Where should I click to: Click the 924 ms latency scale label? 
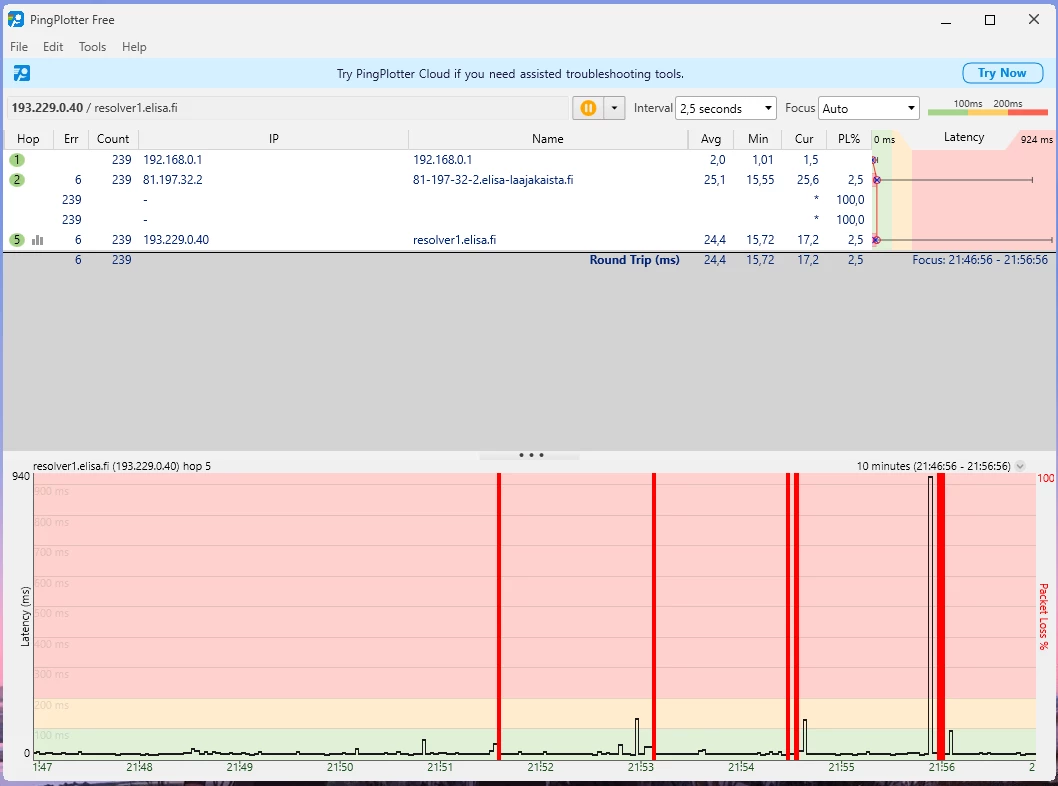click(1036, 140)
